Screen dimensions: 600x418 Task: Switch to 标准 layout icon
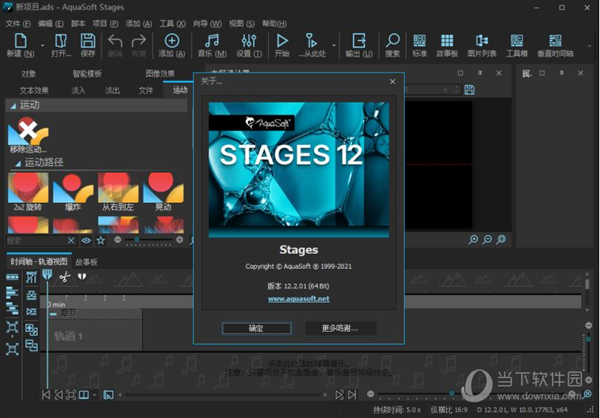pyautogui.click(x=419, y=41)
